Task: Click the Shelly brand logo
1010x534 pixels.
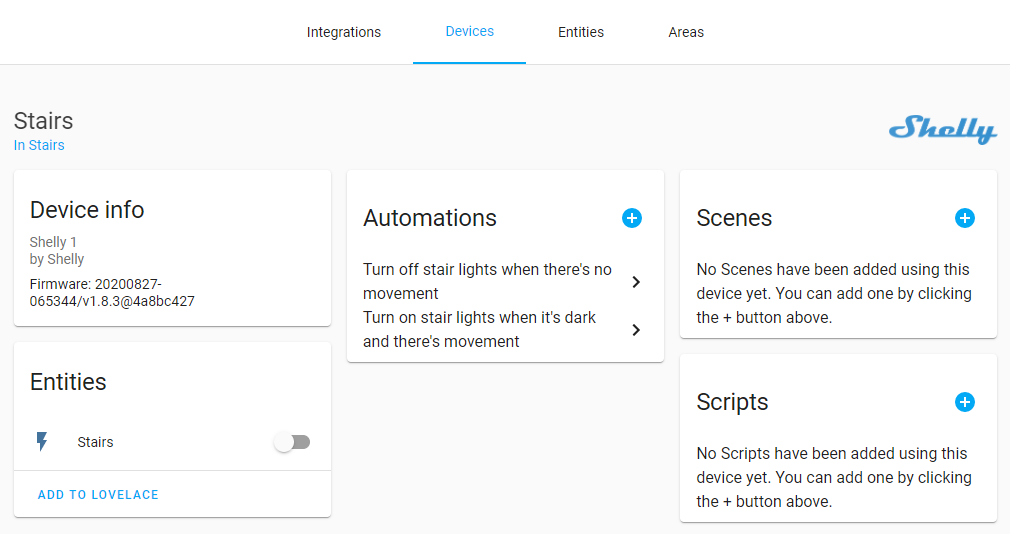Action: pos(942,130)
